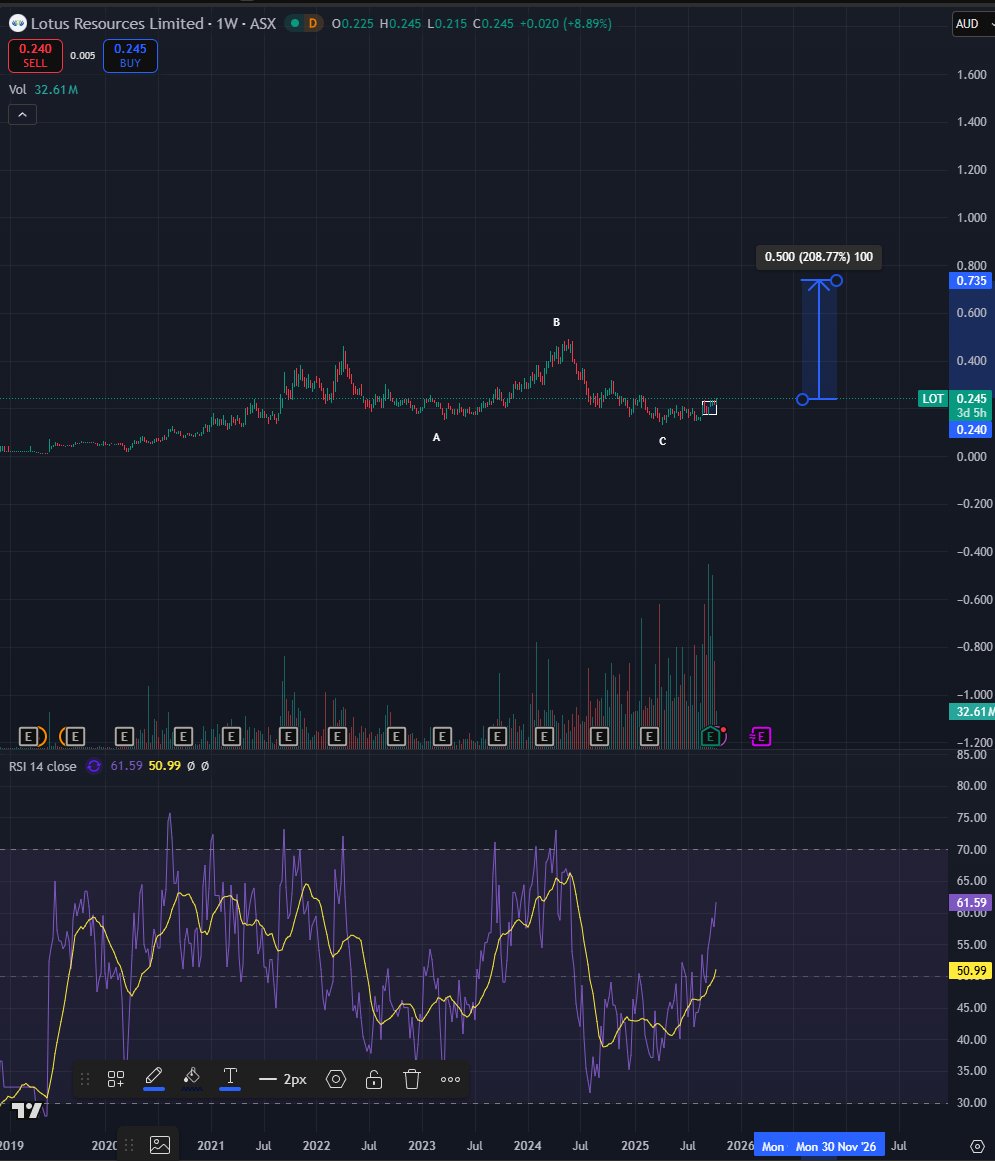Select the text label A on chart
Viewport: 995px width, 1161px height.
(x=436, y=438)
